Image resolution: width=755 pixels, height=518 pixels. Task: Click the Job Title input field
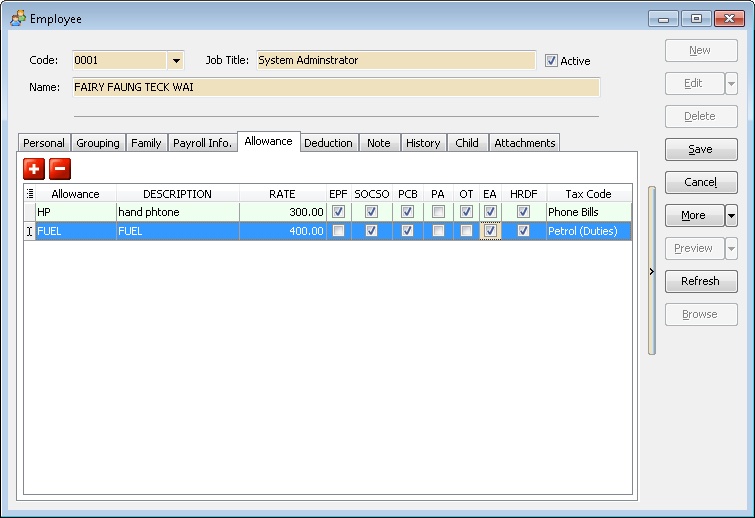tap(396, 61)
